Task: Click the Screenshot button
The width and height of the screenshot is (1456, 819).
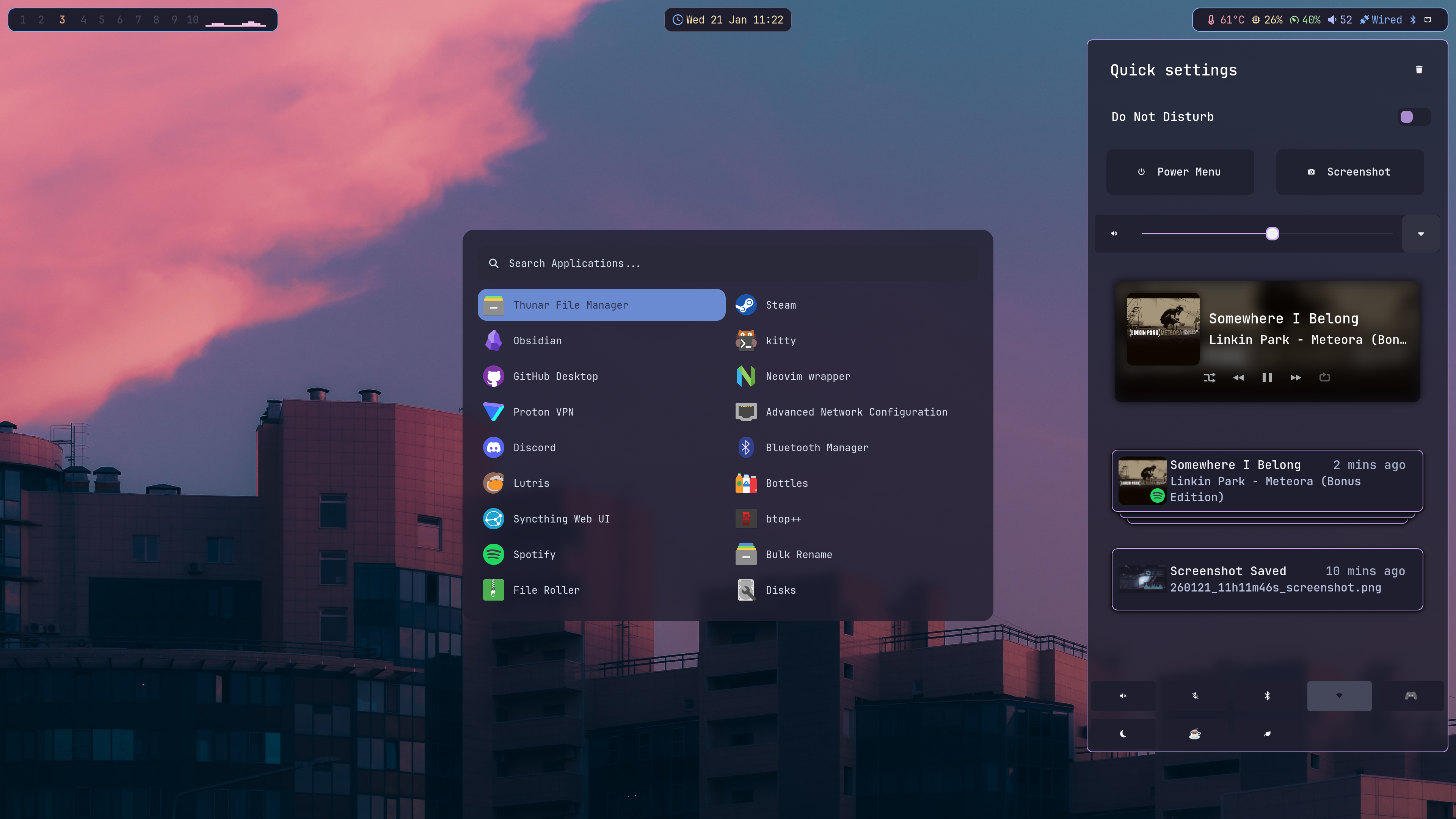Action: tap(1350, 172)
